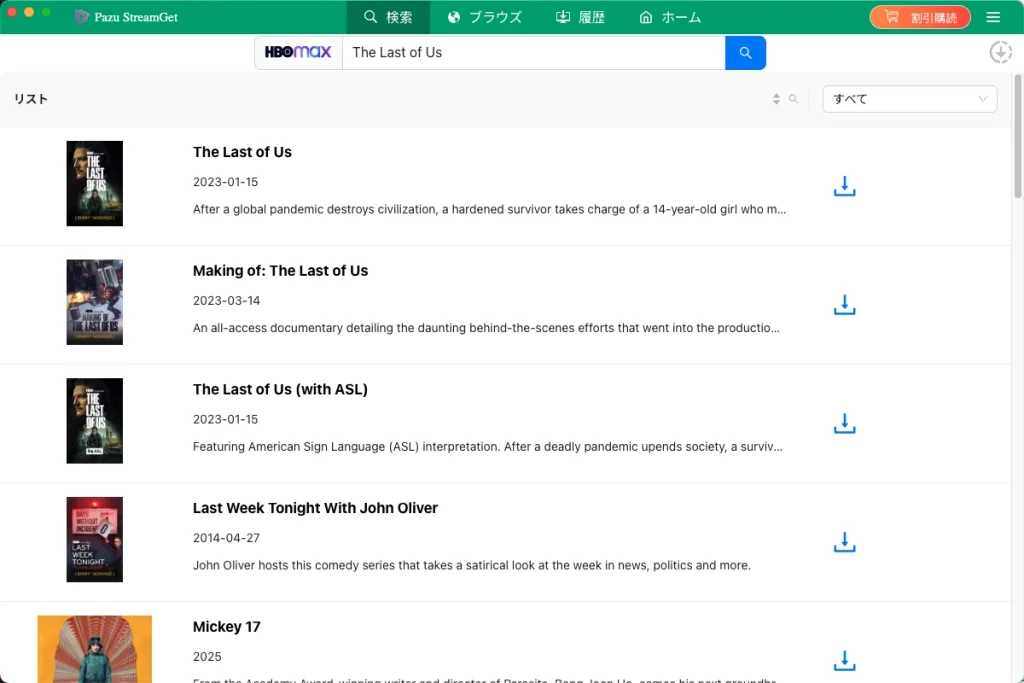Download The Last of Us (with ASL)
This screenshot has width=1024, height=683.
pos(844,424)
